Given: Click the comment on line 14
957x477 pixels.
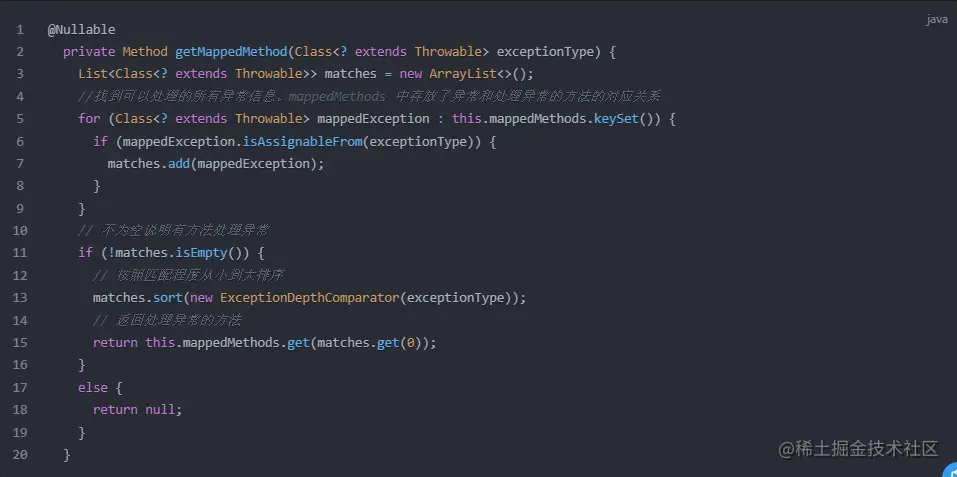Looking at the screenshot, I should [167, 320].
